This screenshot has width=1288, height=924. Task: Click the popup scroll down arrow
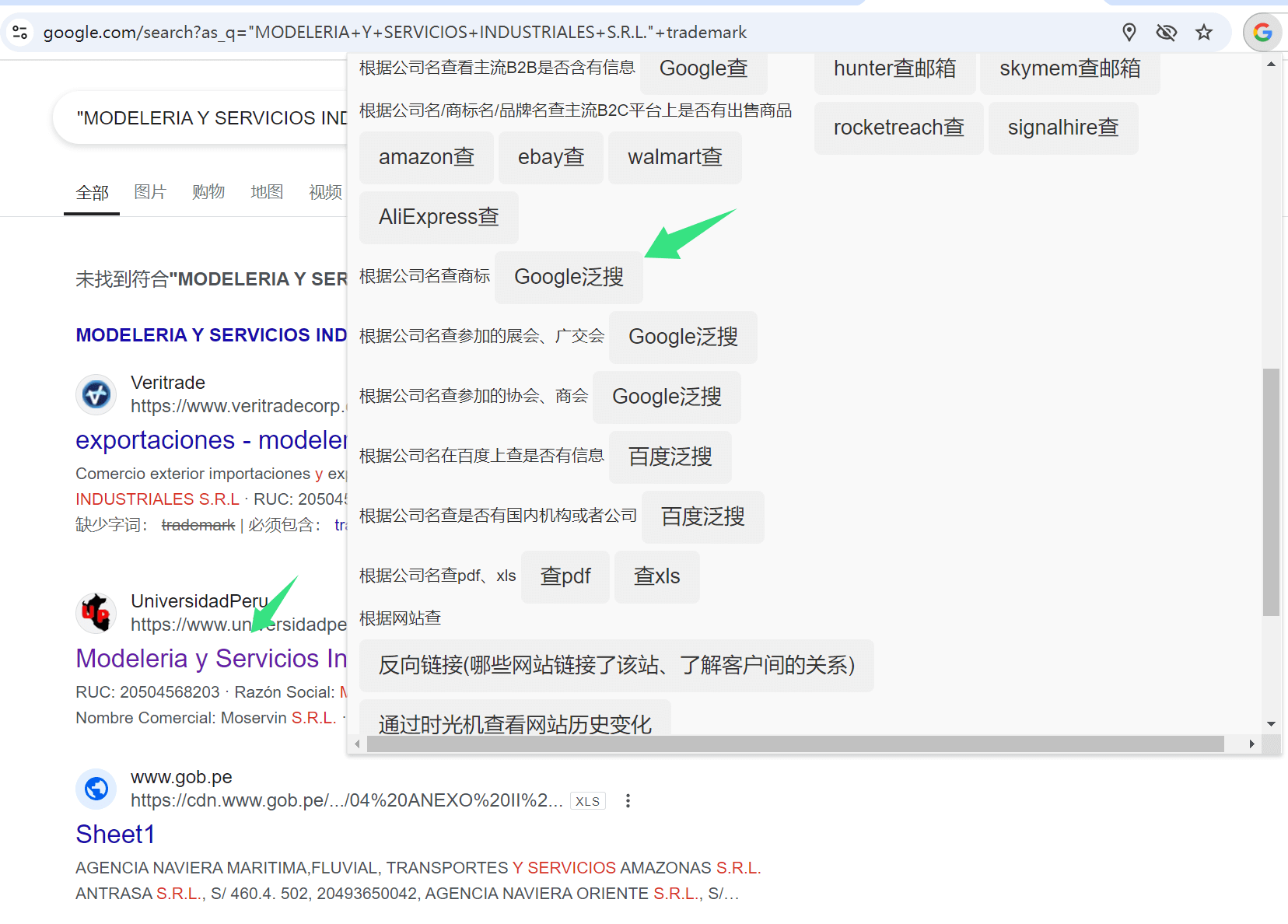click(1271, 724)
